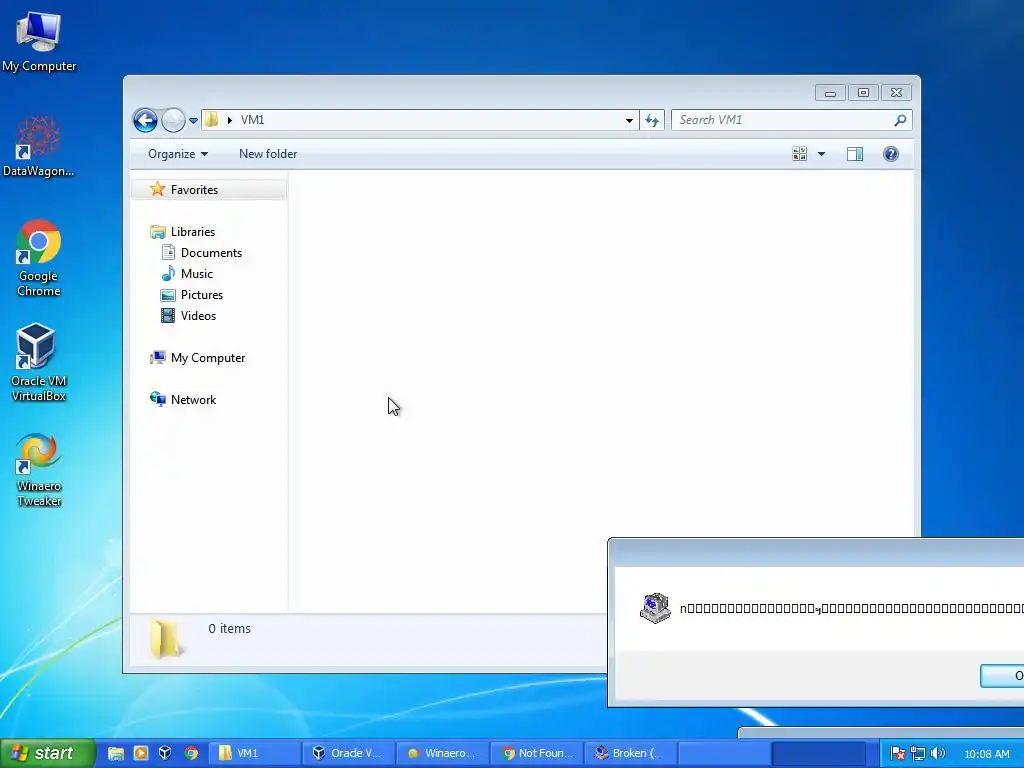This screenshot has width=1024, height=768.
Task: Switch to Not Found Chrome taskbar button
Action: pos(536,754)
